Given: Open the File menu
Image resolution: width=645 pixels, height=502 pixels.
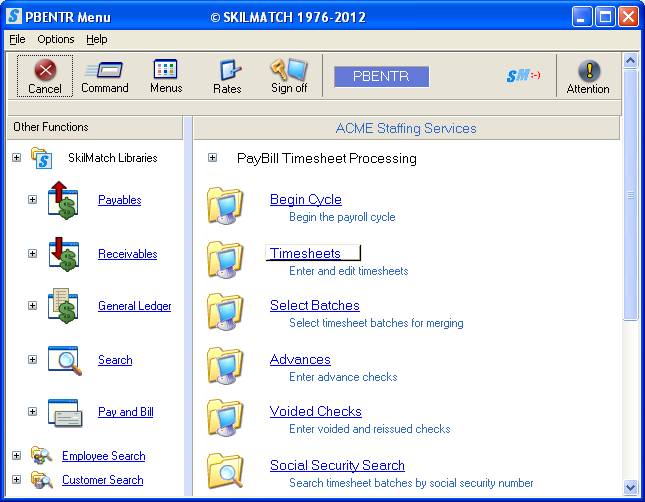Looking at the screenshot, I should click(x=17, y=39).
